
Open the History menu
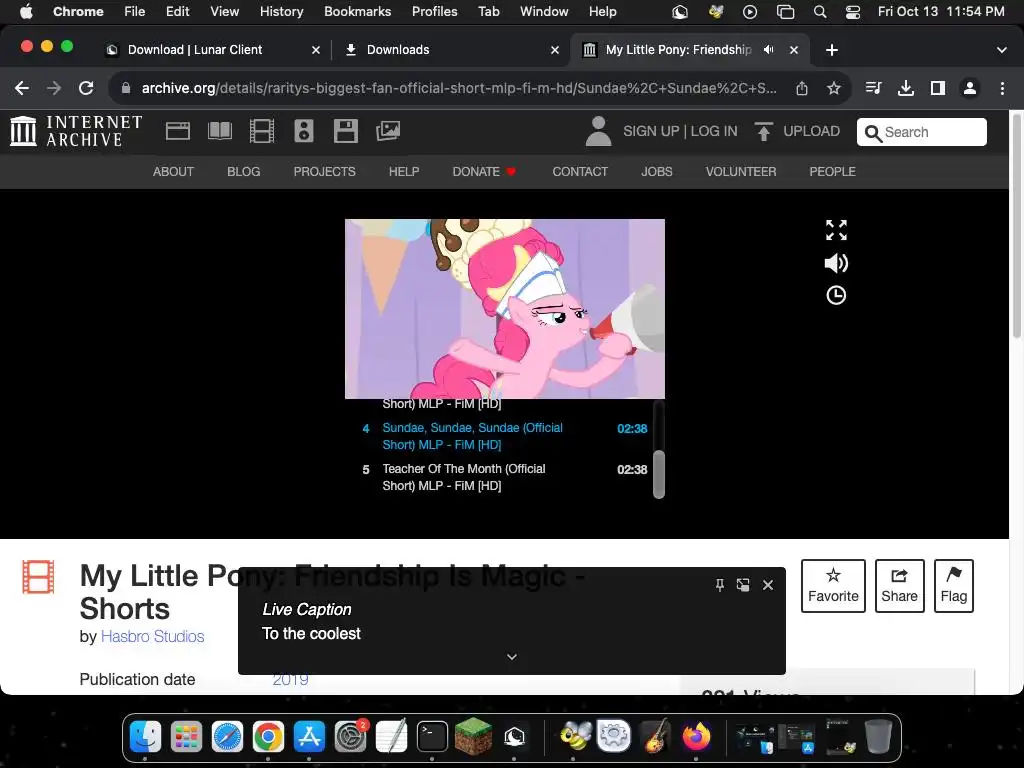coord(281,12)
